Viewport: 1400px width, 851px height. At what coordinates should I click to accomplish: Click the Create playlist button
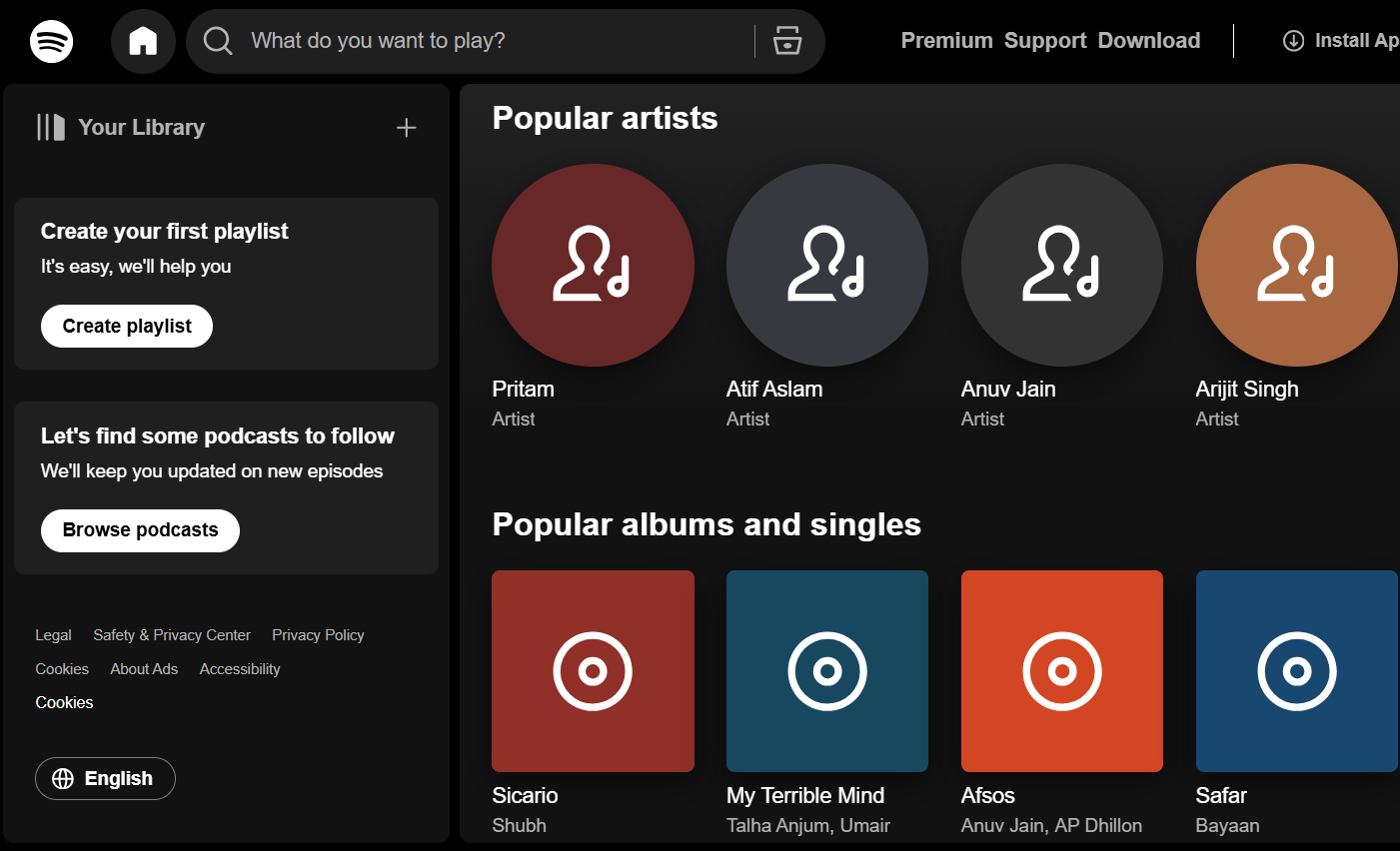pos(127,327)
